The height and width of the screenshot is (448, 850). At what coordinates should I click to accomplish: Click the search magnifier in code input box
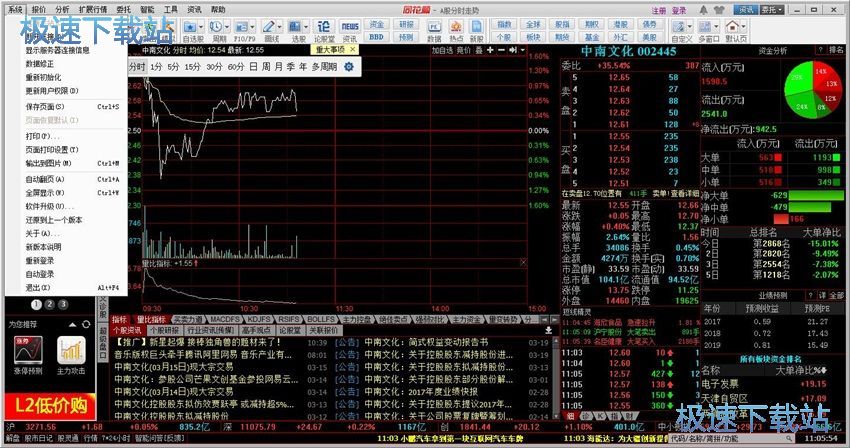click(790, 438)
